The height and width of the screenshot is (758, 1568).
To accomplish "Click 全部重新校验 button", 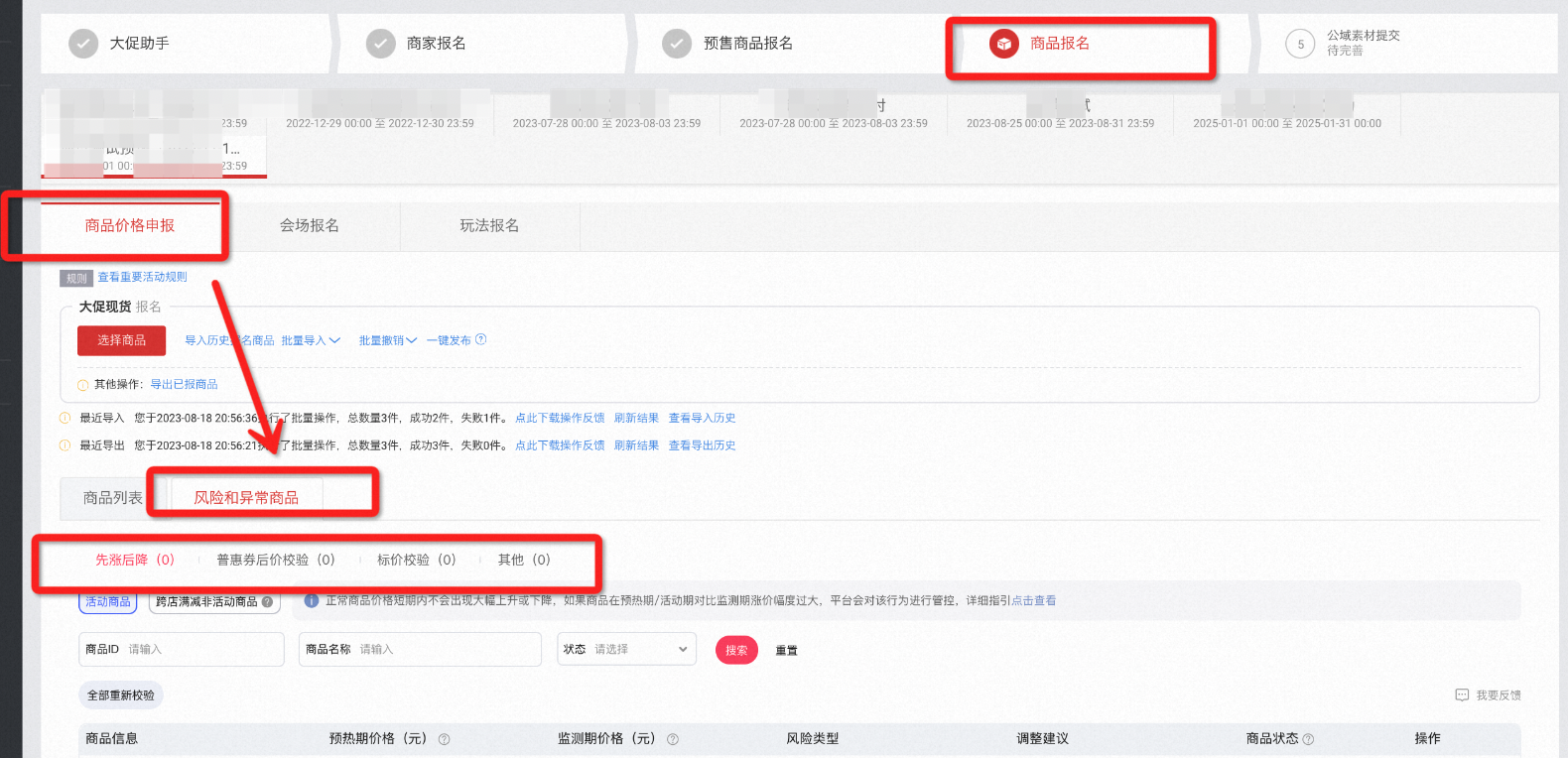I will pos(121,695).
